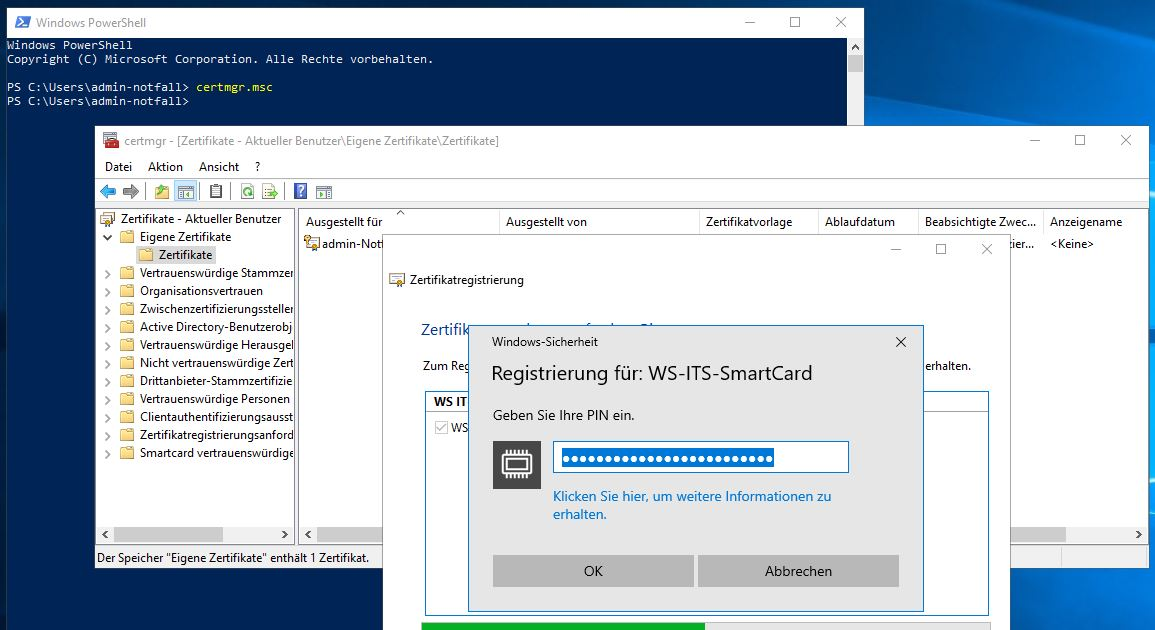Click the certificate icon beside admin-Not entry

(x=312, y=243)
